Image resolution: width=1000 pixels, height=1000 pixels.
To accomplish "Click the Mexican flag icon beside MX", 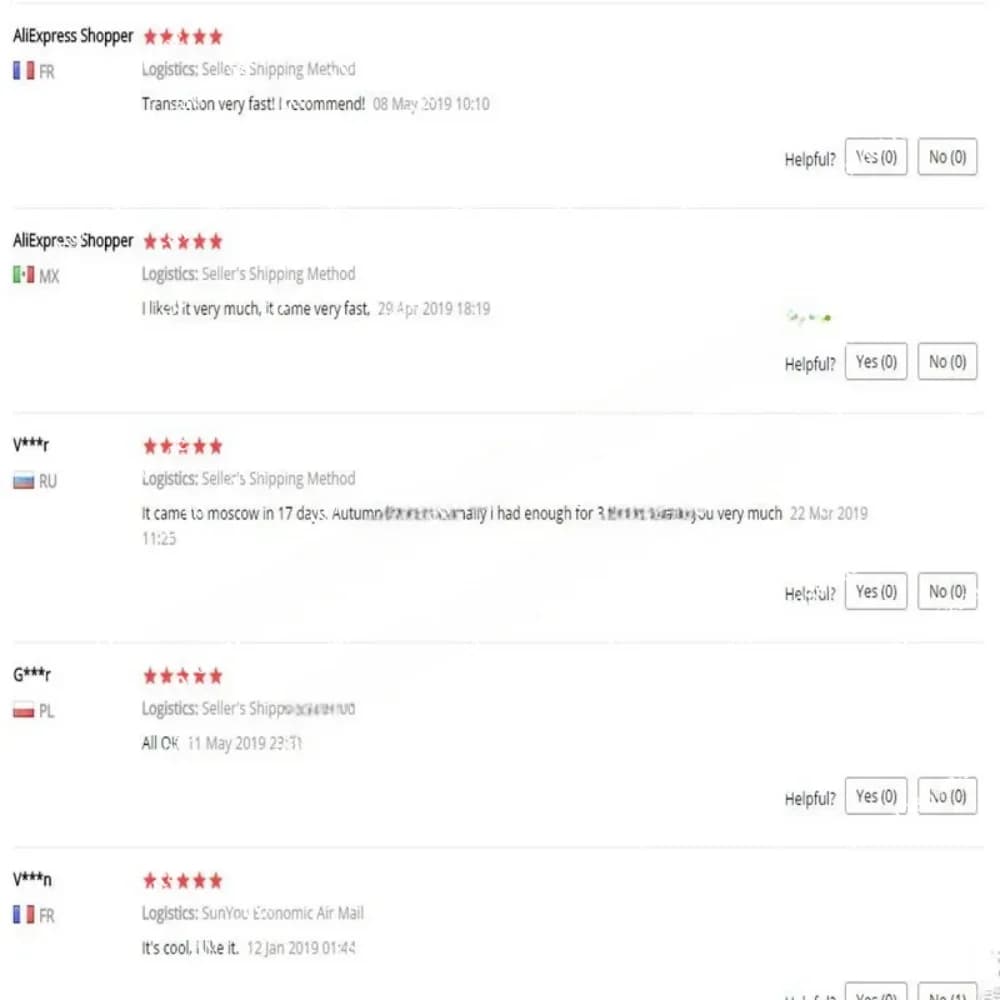I will [x=24, y=275].
